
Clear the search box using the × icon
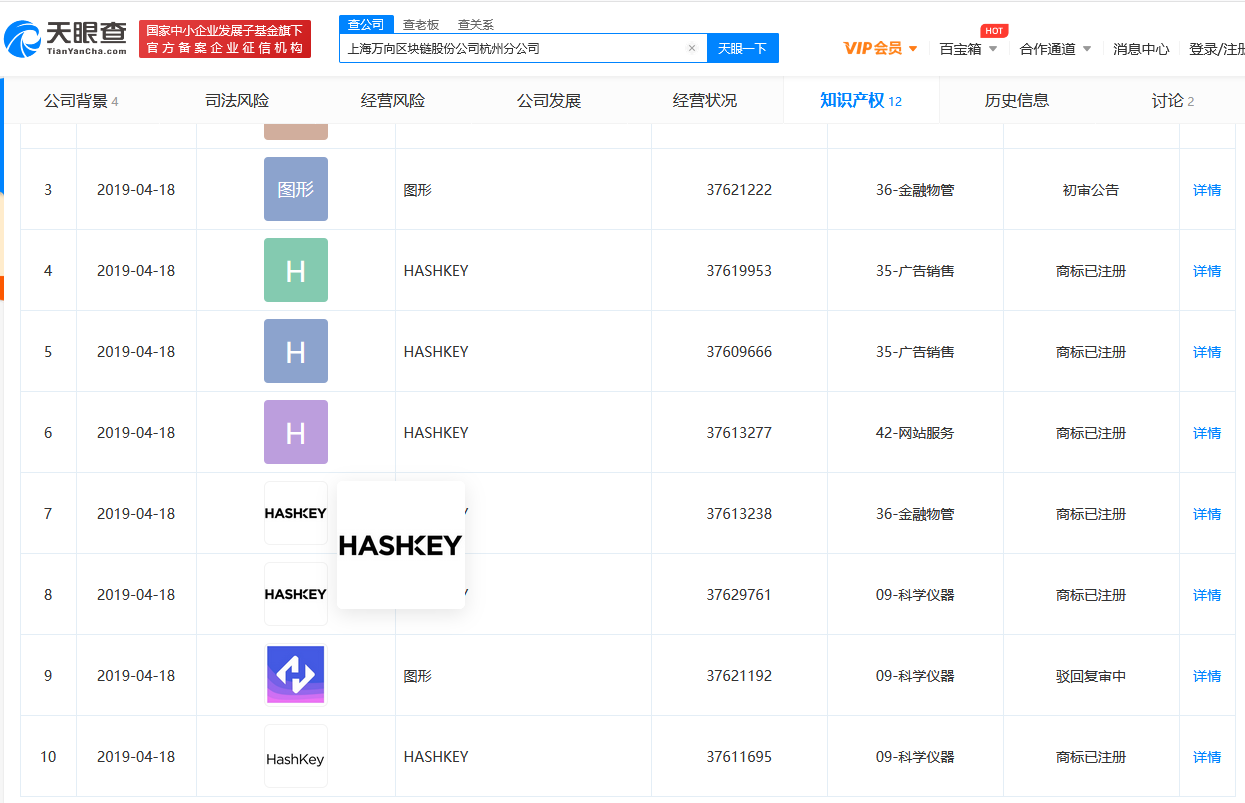click(691, 47)
